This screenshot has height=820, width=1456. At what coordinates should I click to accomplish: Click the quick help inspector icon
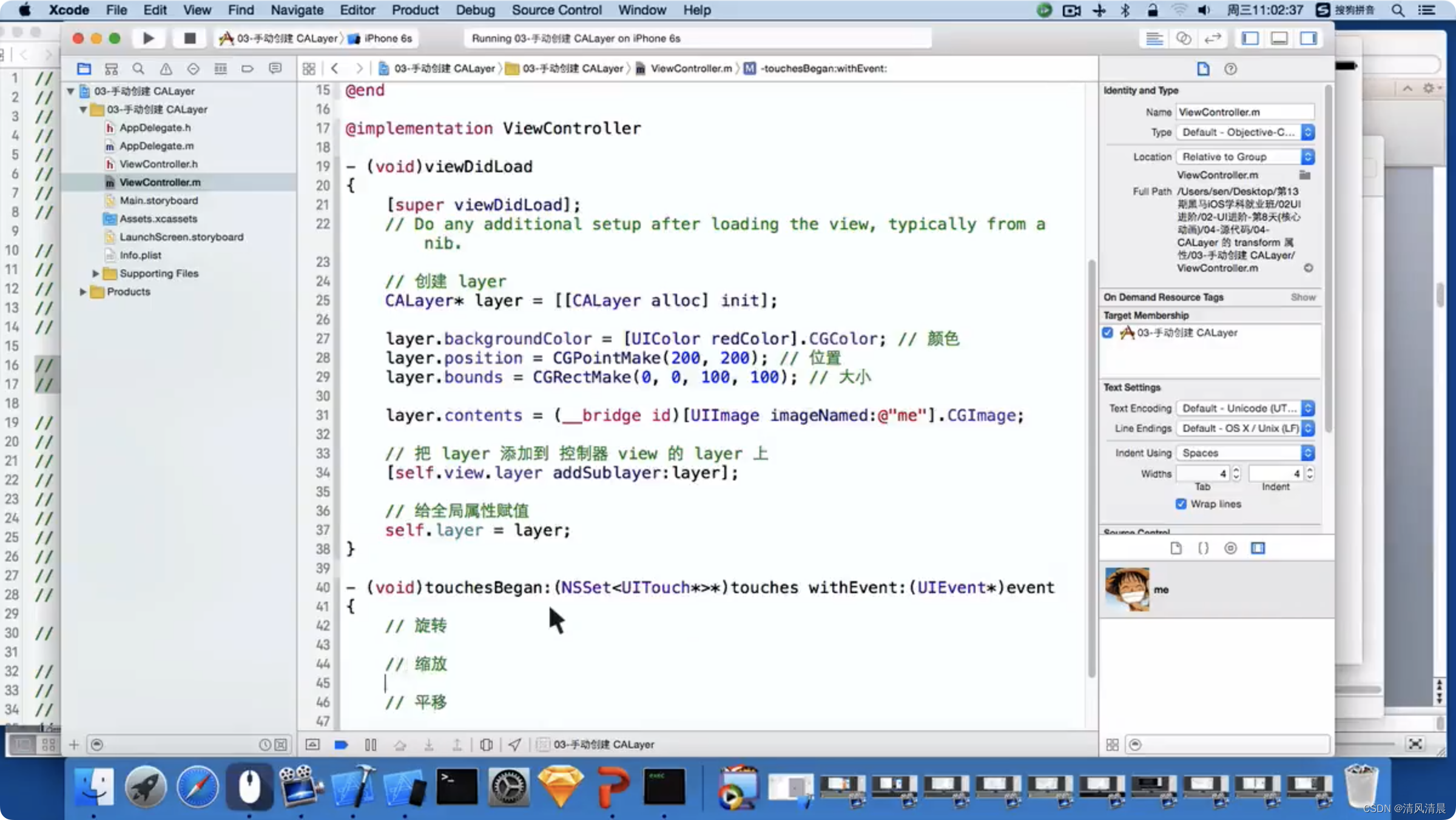[x=1231, y=68]
